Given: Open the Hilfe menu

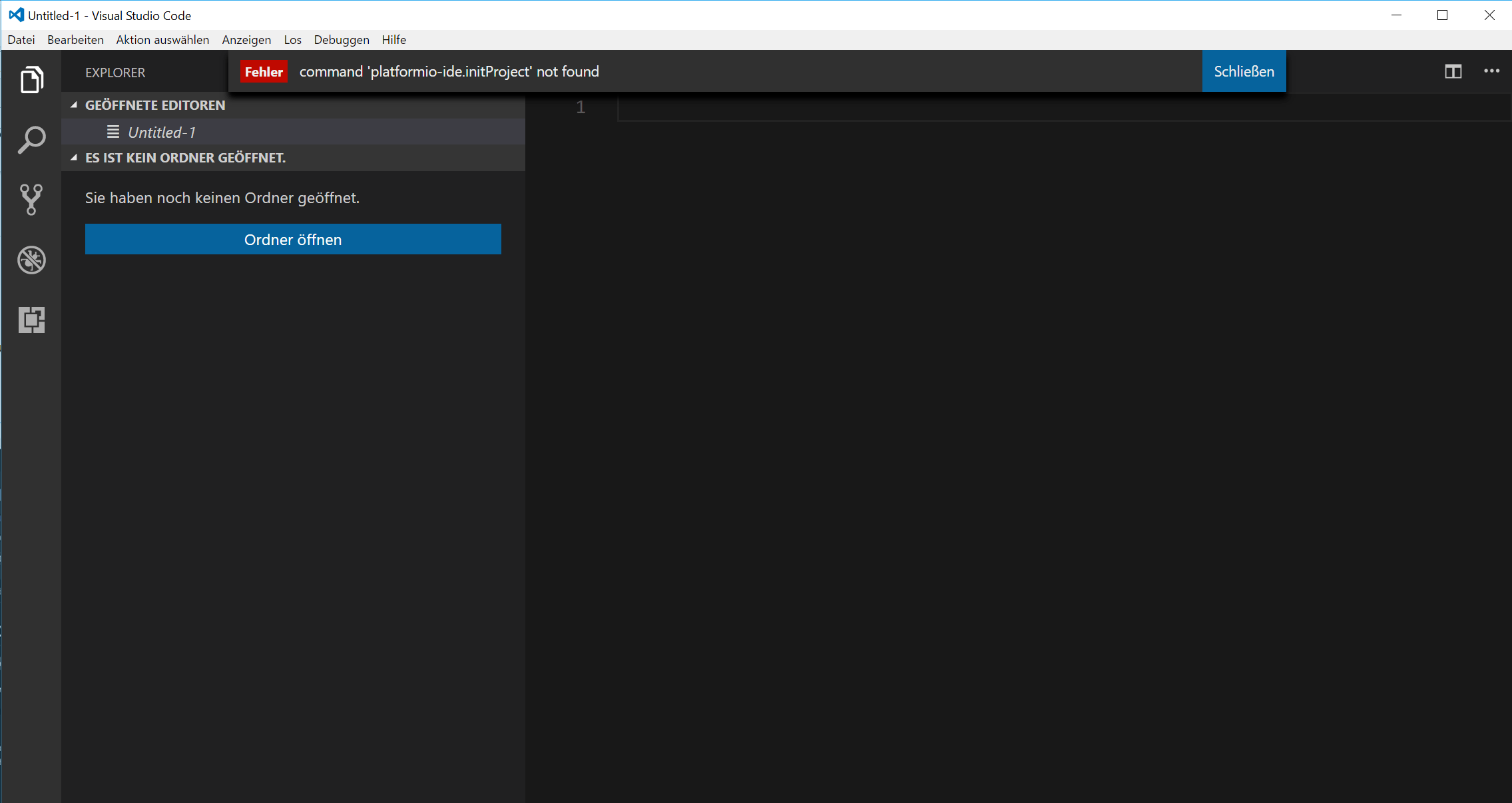Looking at the screenshot, I should tap(394, 40).
